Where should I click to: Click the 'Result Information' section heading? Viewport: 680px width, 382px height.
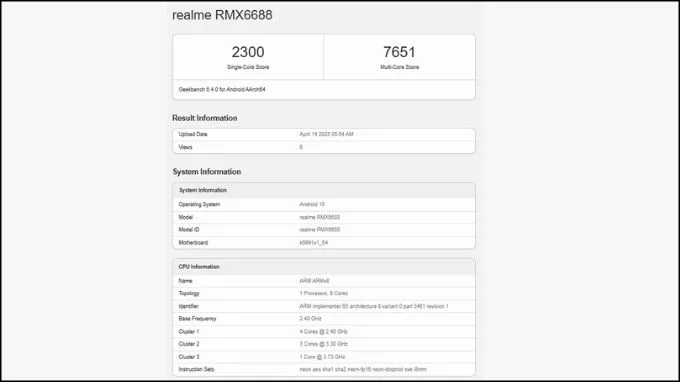[x=205, y=118]
